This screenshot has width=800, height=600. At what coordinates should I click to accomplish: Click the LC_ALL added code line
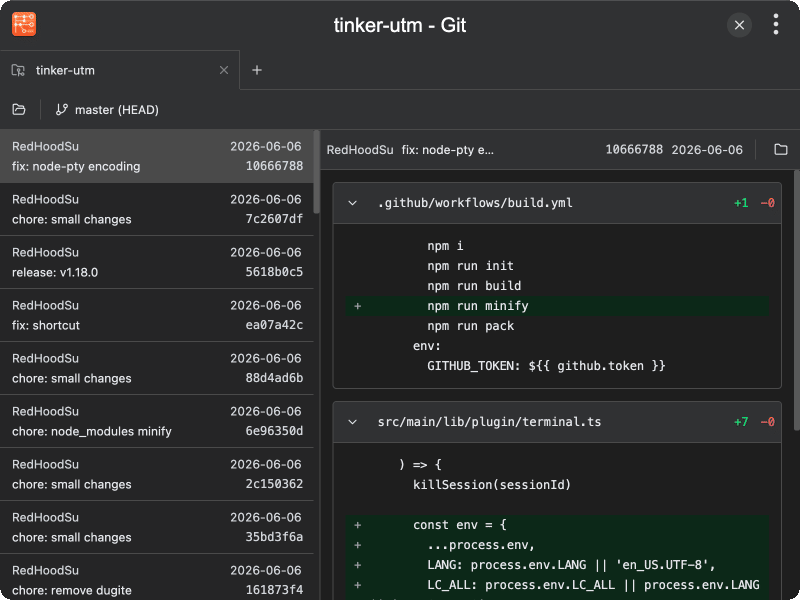click(x=557, y=585)
